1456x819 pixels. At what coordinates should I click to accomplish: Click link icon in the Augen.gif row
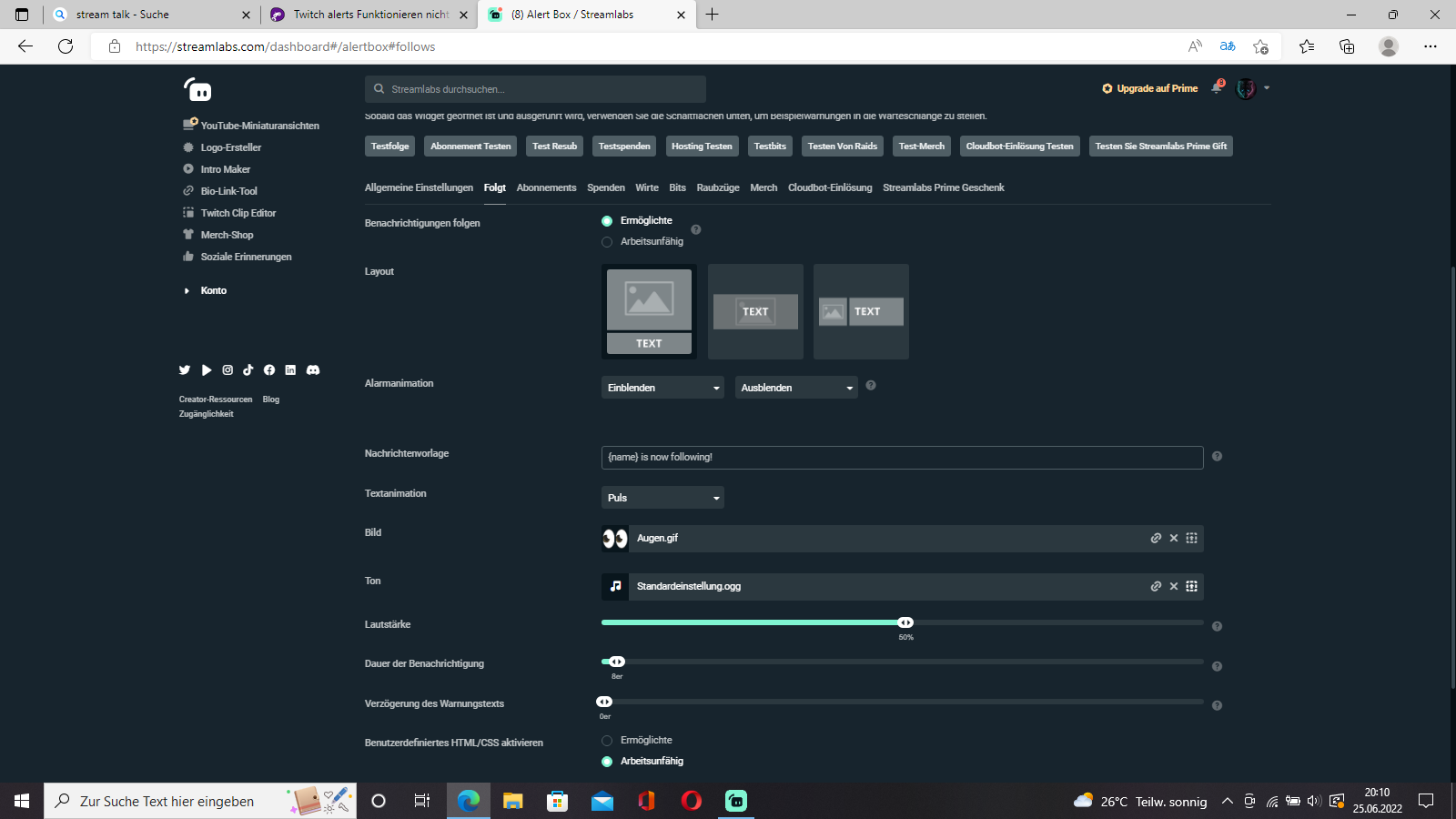[1156, 538]
